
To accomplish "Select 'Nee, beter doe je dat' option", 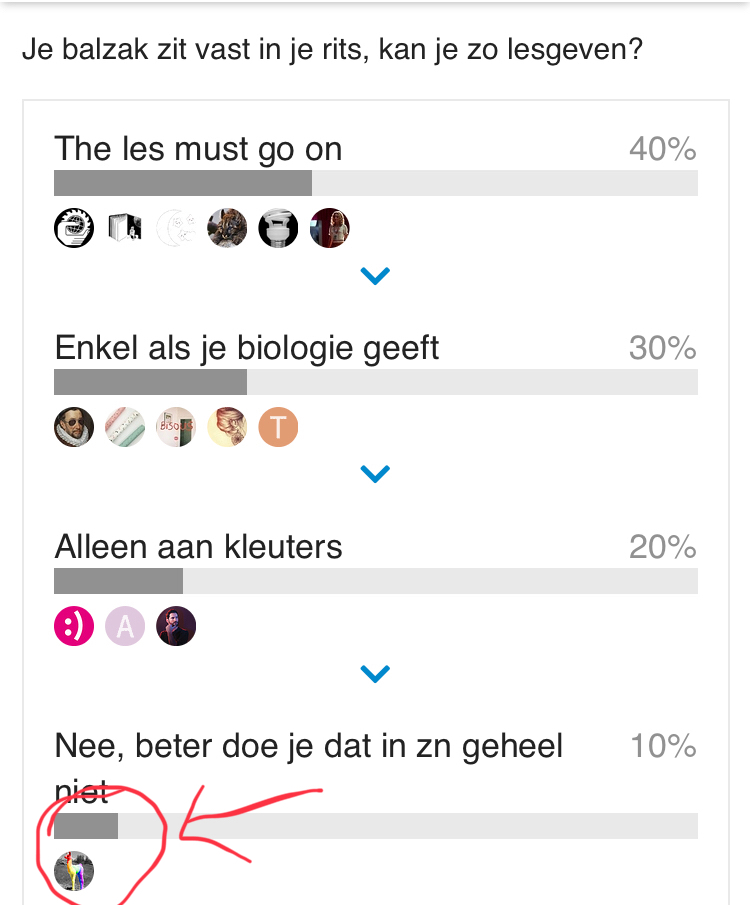I will 308,746.
